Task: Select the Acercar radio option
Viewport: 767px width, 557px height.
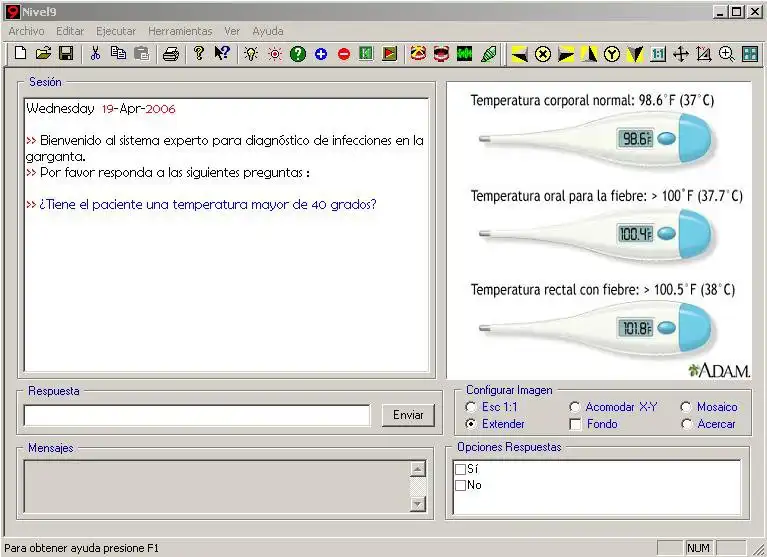Action: click(x=686, y=424)
